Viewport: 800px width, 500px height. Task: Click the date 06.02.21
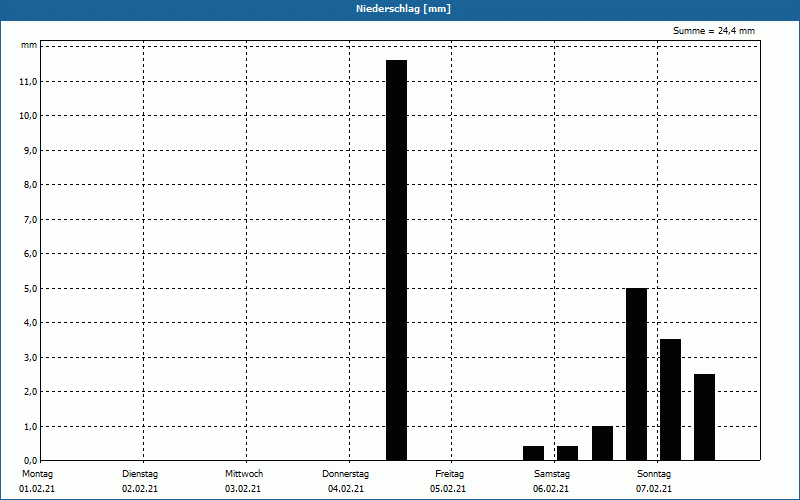click(x=551, y=489)
